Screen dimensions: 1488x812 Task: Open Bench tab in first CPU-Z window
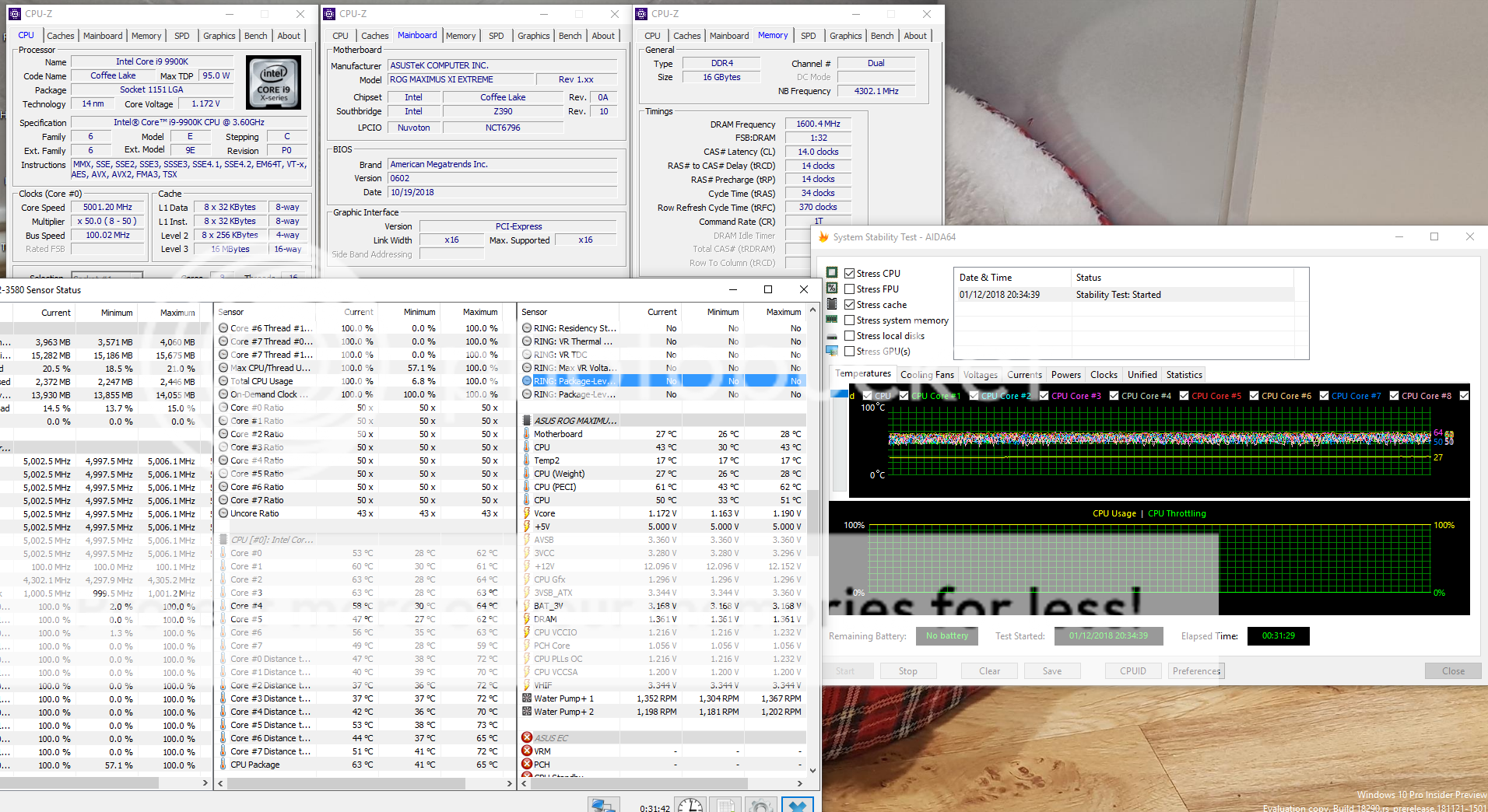255,36
